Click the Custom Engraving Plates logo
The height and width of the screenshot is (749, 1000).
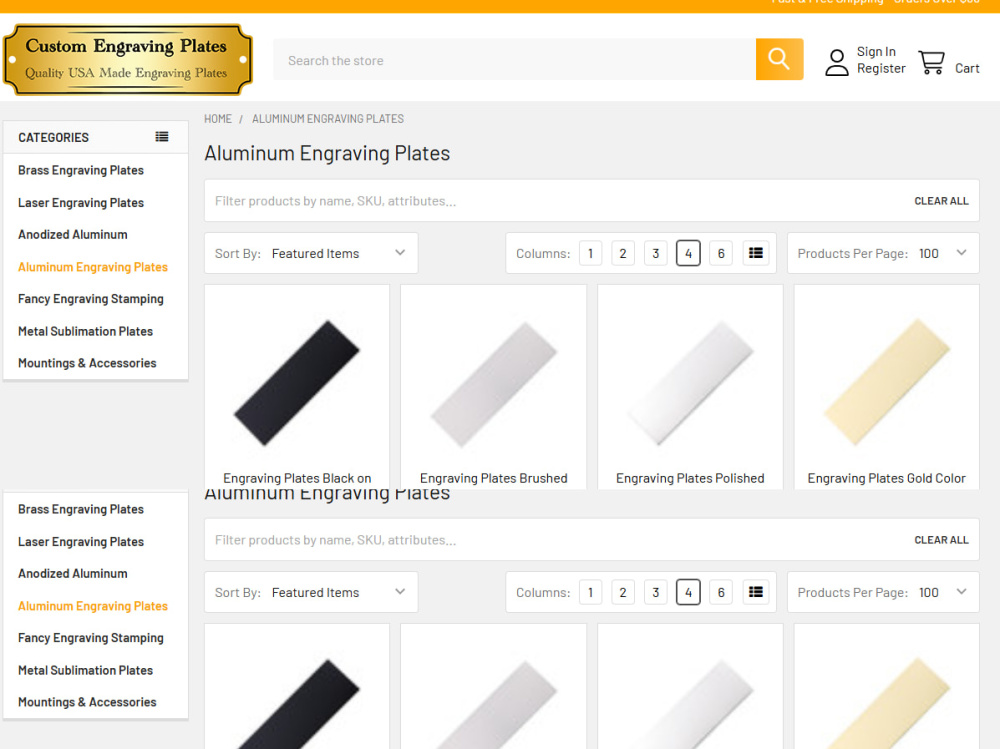pyautogui.click(x=128, y=60)
